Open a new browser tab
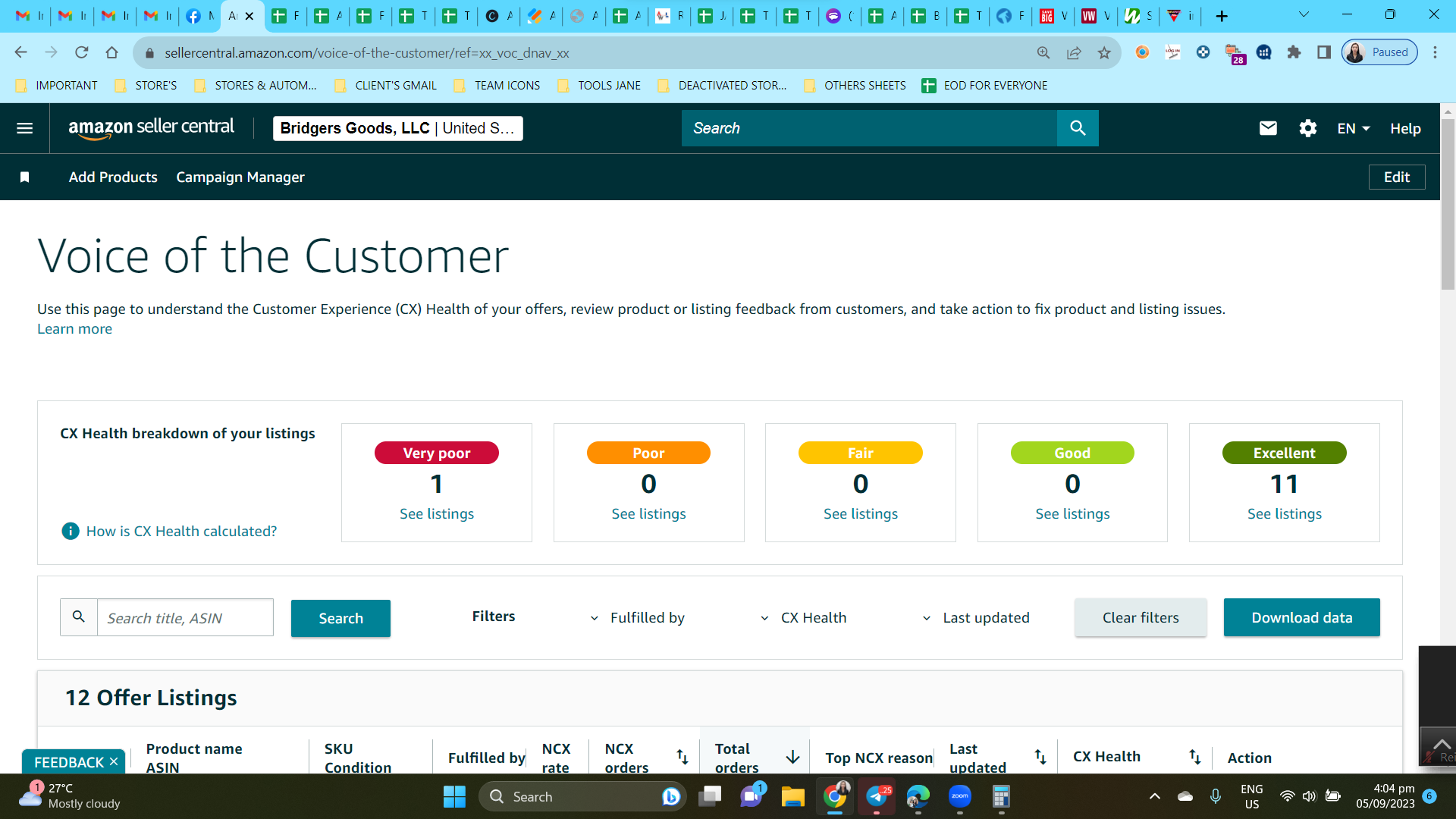The image size is (1456, 819). coord(1222,16)
